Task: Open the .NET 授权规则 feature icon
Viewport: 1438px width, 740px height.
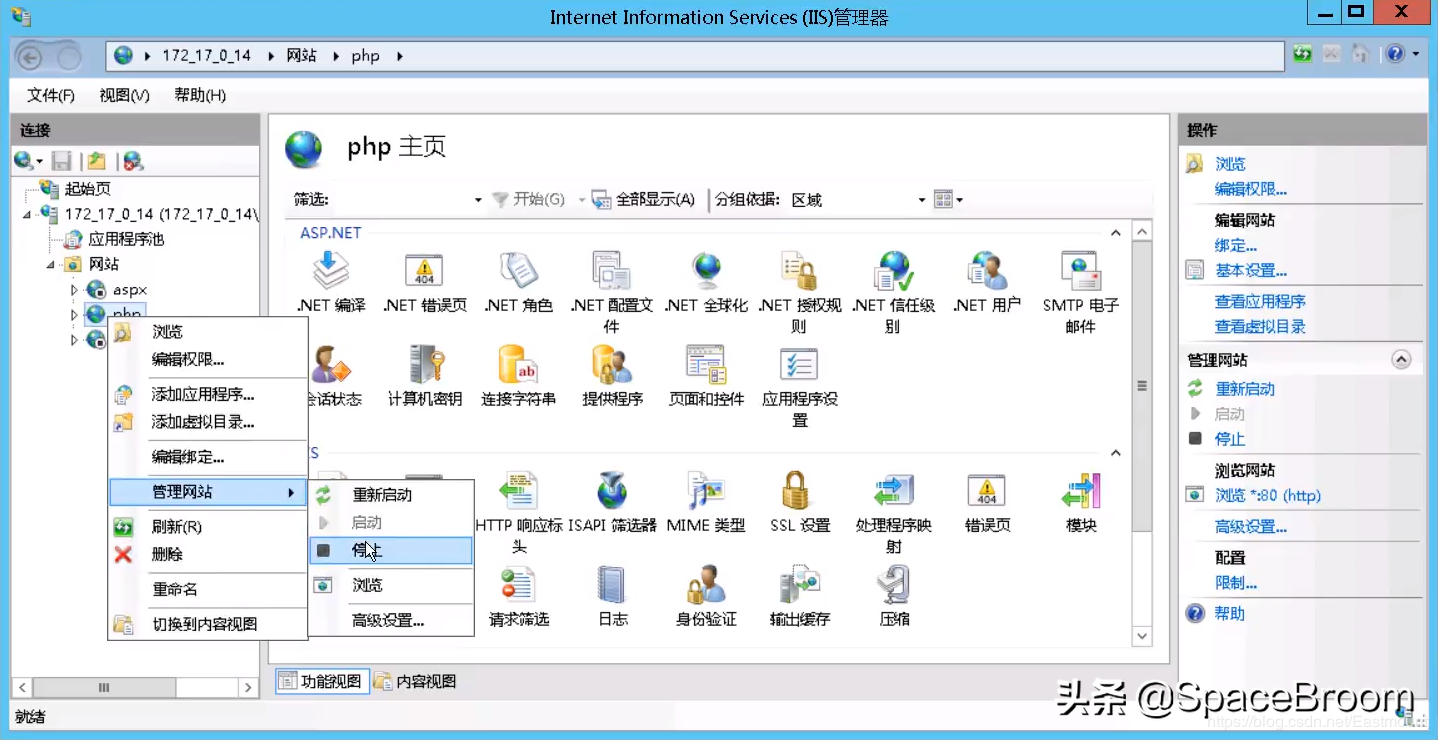Action: (799, 270)
